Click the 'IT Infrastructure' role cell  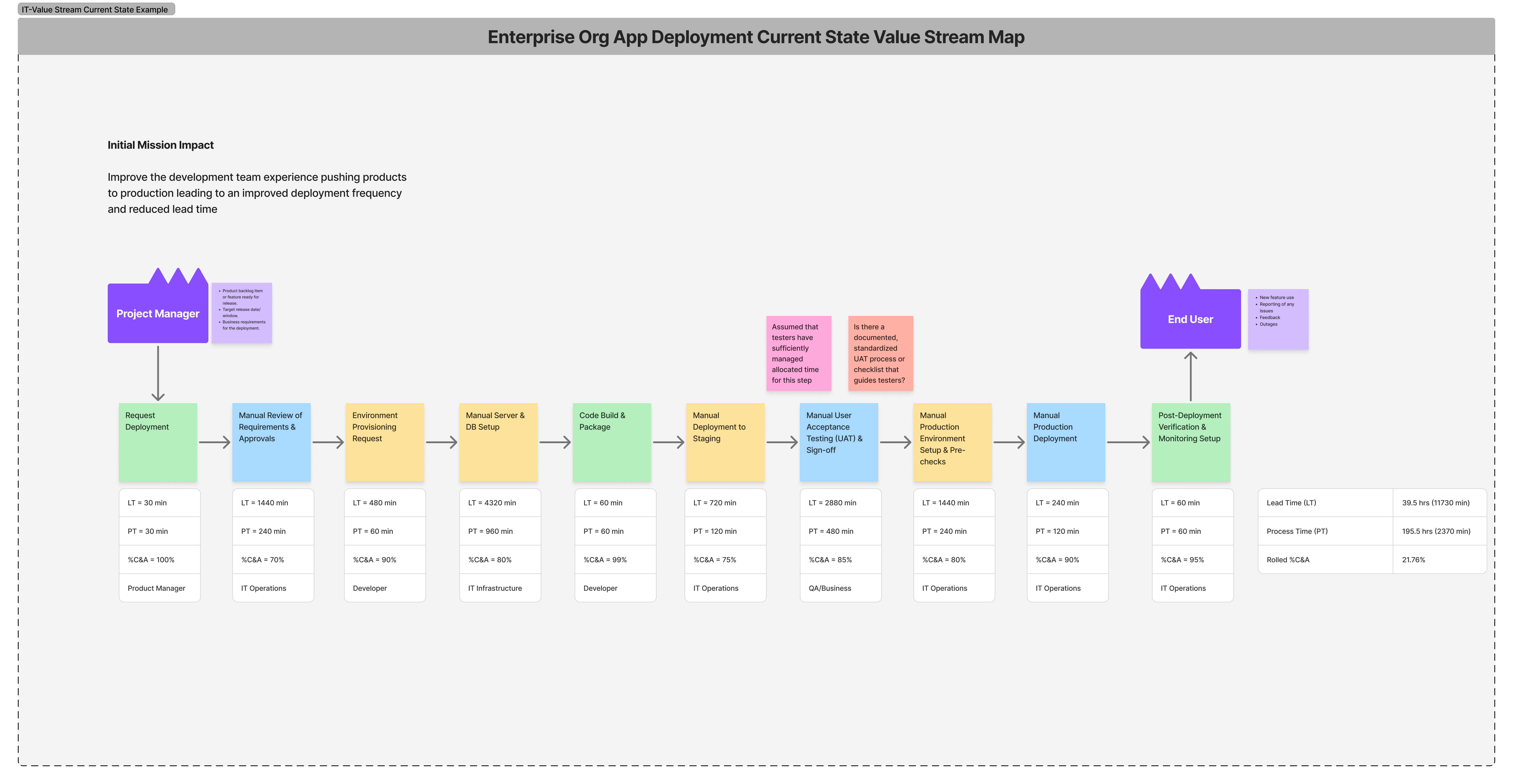(x=500, y=588)
